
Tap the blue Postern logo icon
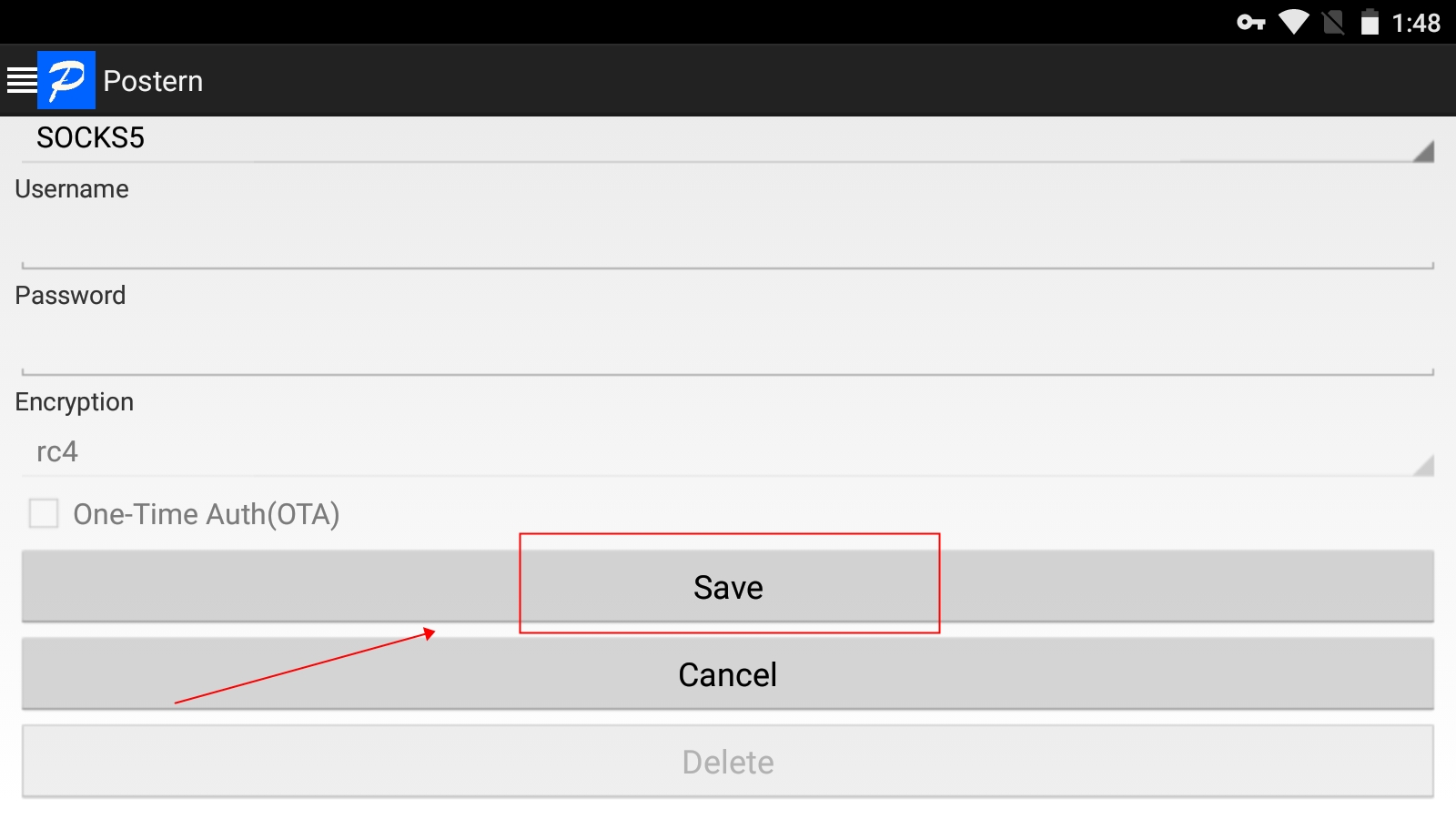(66, 80)
